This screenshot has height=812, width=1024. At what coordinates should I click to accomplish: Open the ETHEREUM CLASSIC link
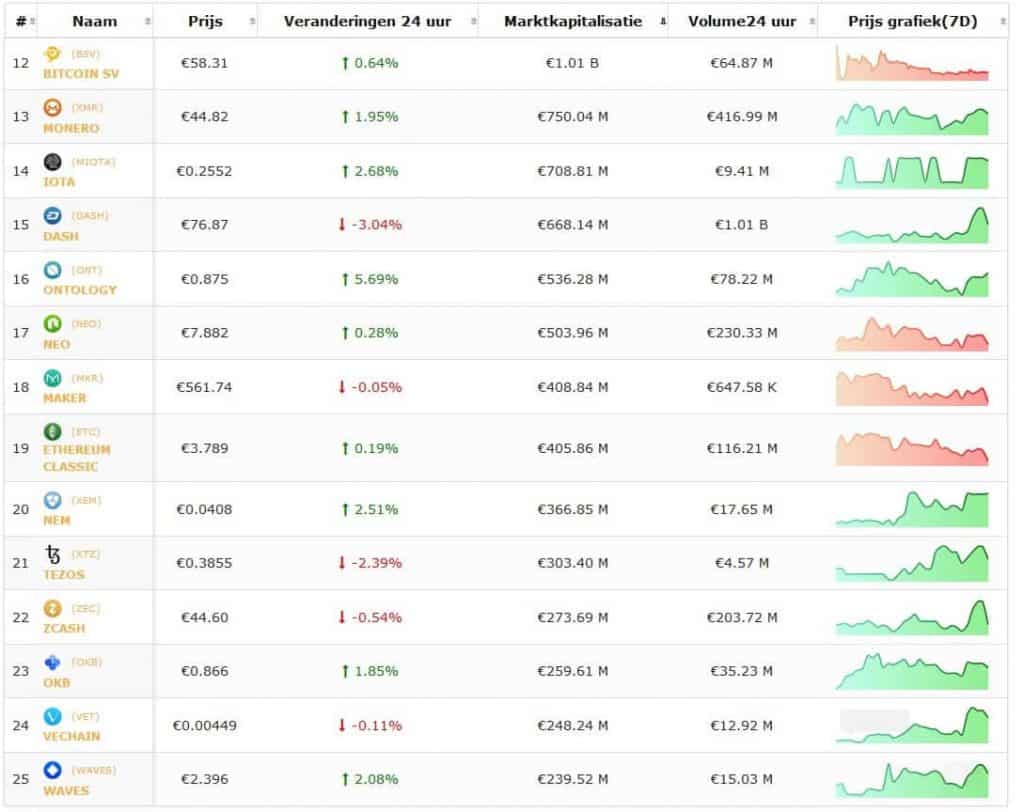pos(76,458)
